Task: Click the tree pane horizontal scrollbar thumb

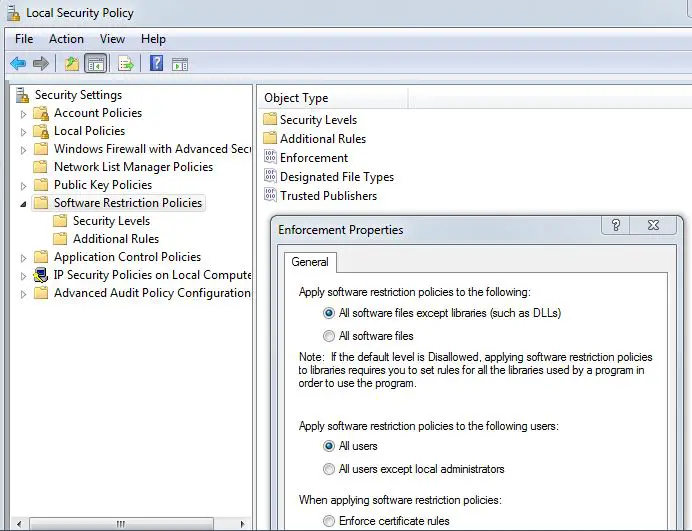Action: pos(121,524)
